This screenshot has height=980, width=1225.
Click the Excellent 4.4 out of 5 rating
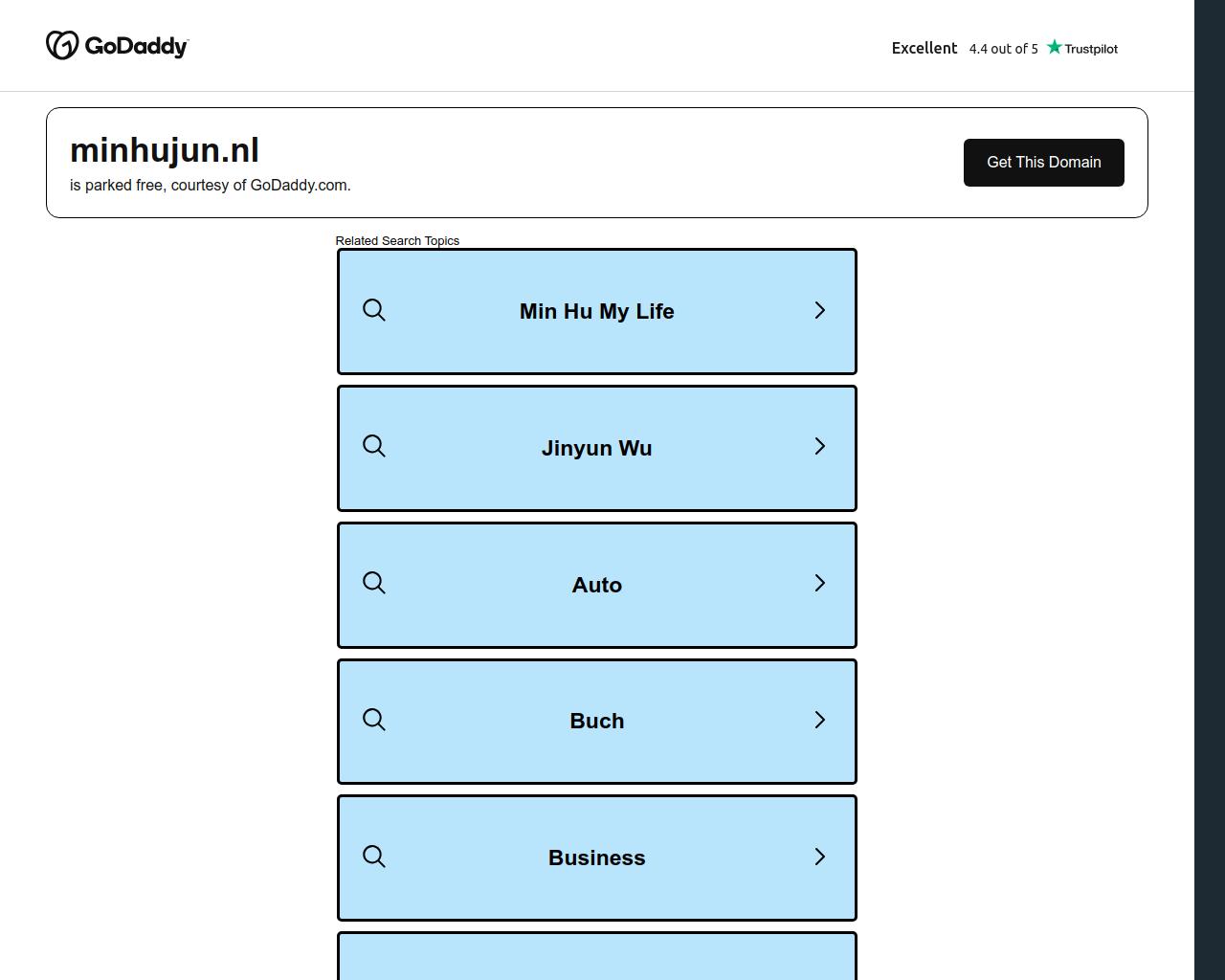click(965, 48)
